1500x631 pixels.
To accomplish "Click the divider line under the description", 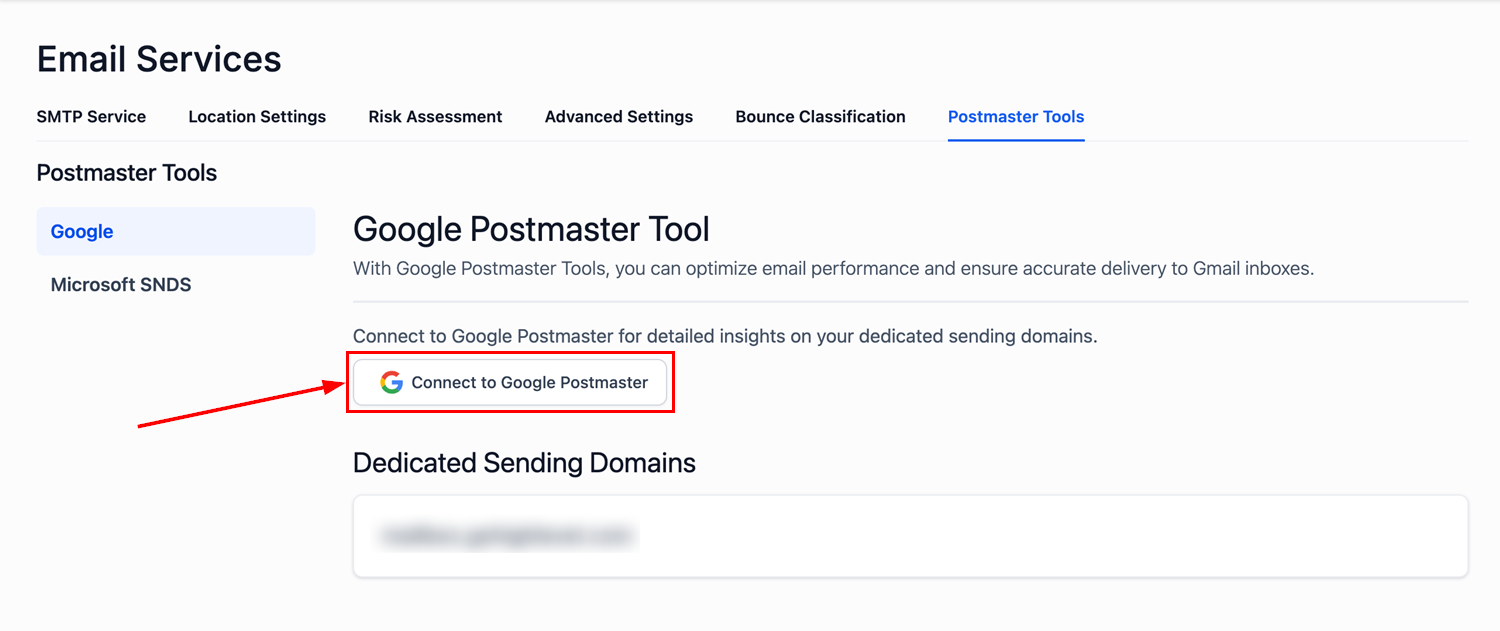I will (x=910, y=301).
